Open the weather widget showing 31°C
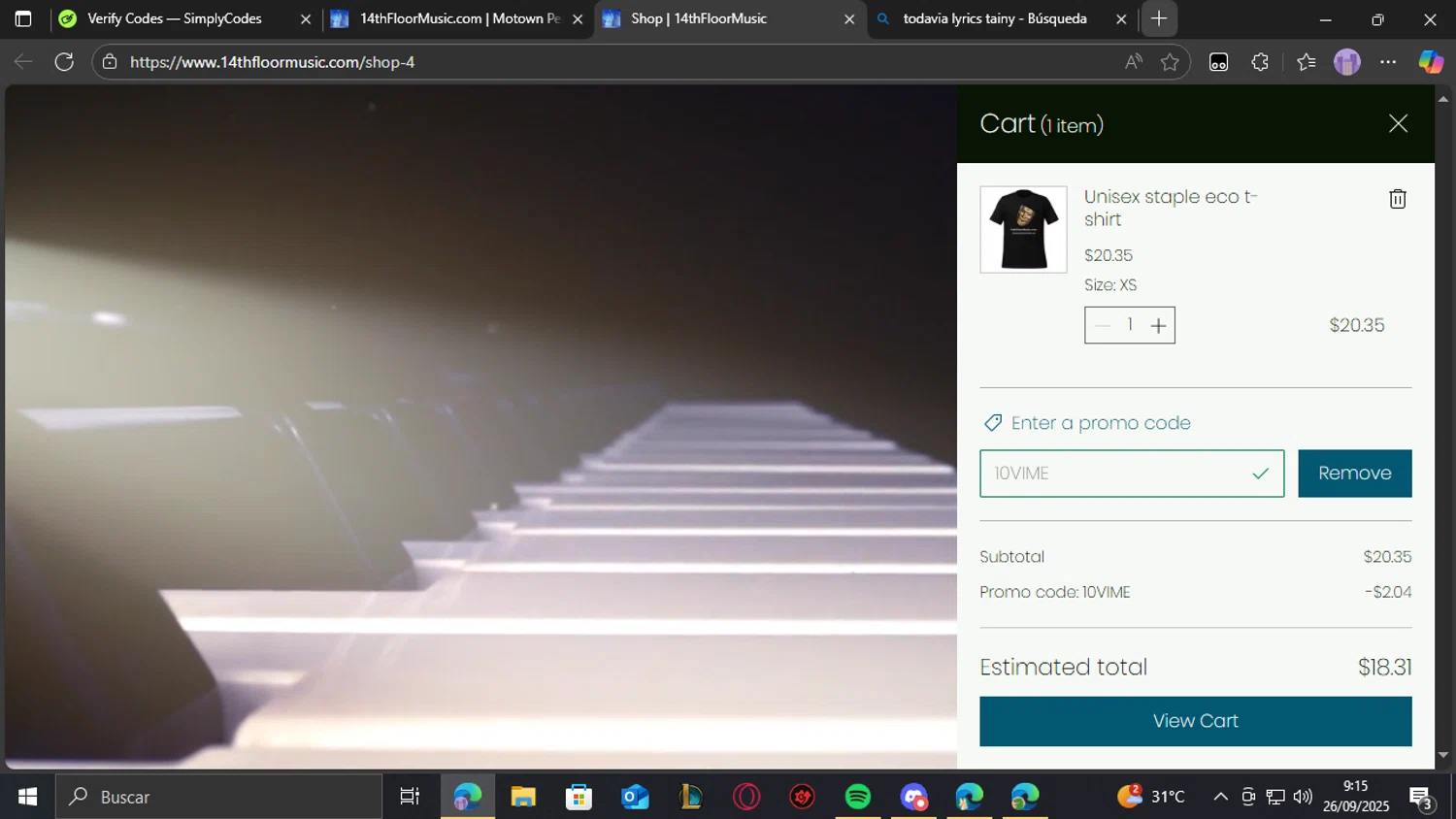 click(x=1151, y=797)
